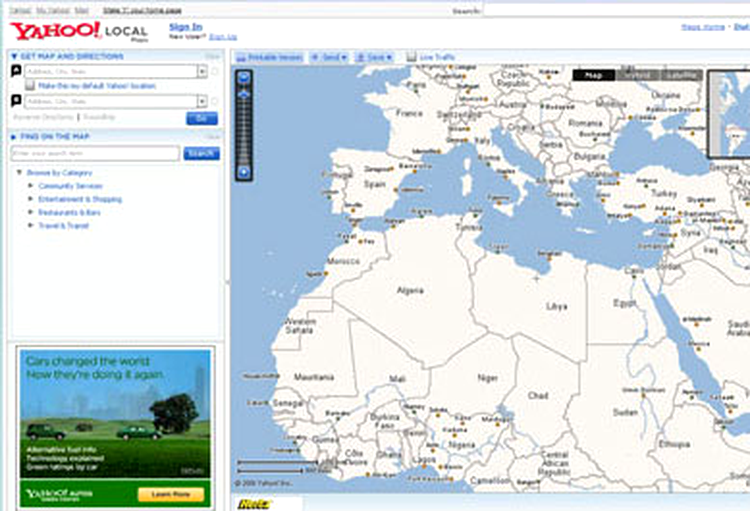This screenshot has width=750, height=511.
Task: Click the Entertainment & Shopping link
Action: (80, 199)
